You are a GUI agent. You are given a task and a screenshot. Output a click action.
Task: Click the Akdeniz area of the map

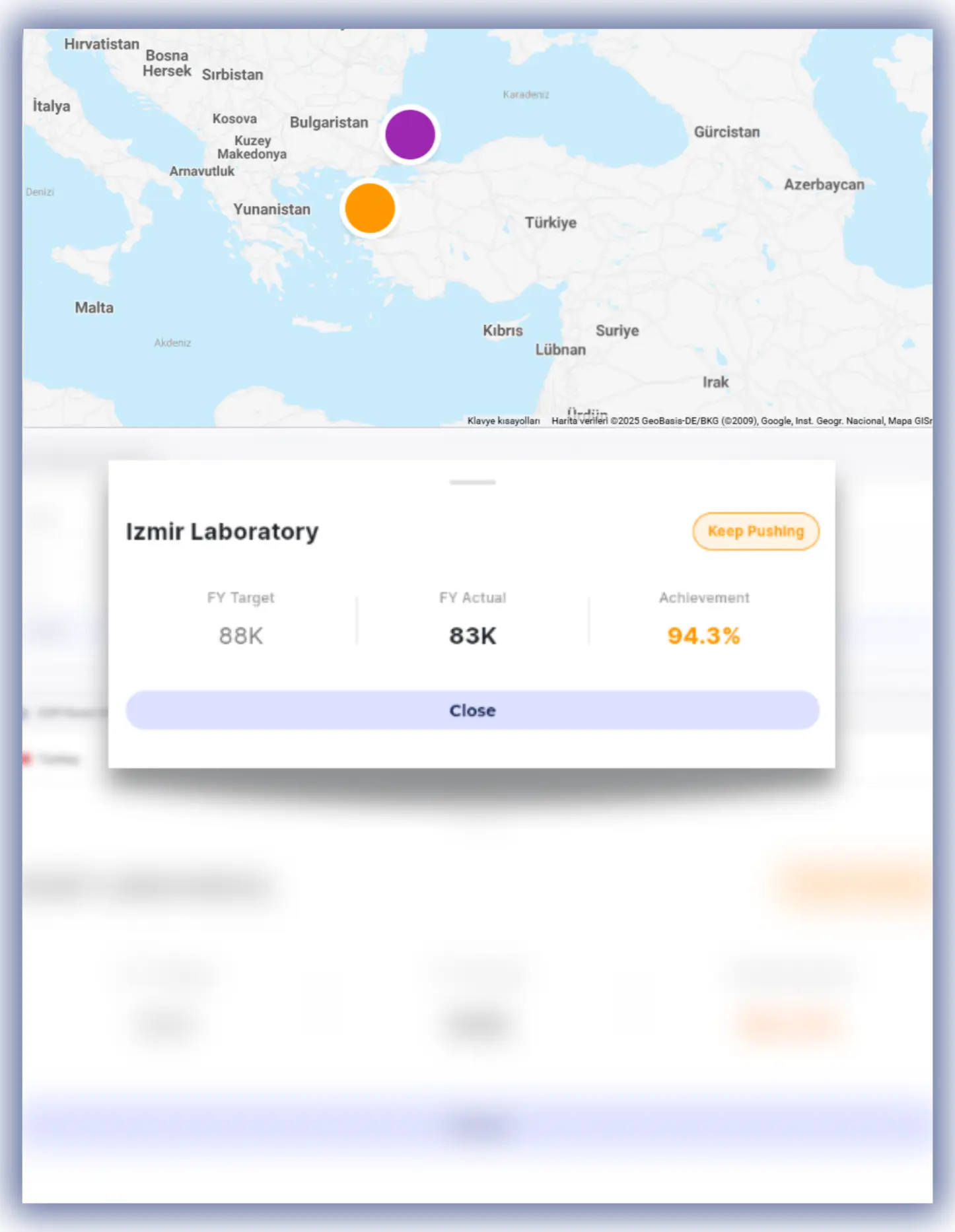[172, 343]
